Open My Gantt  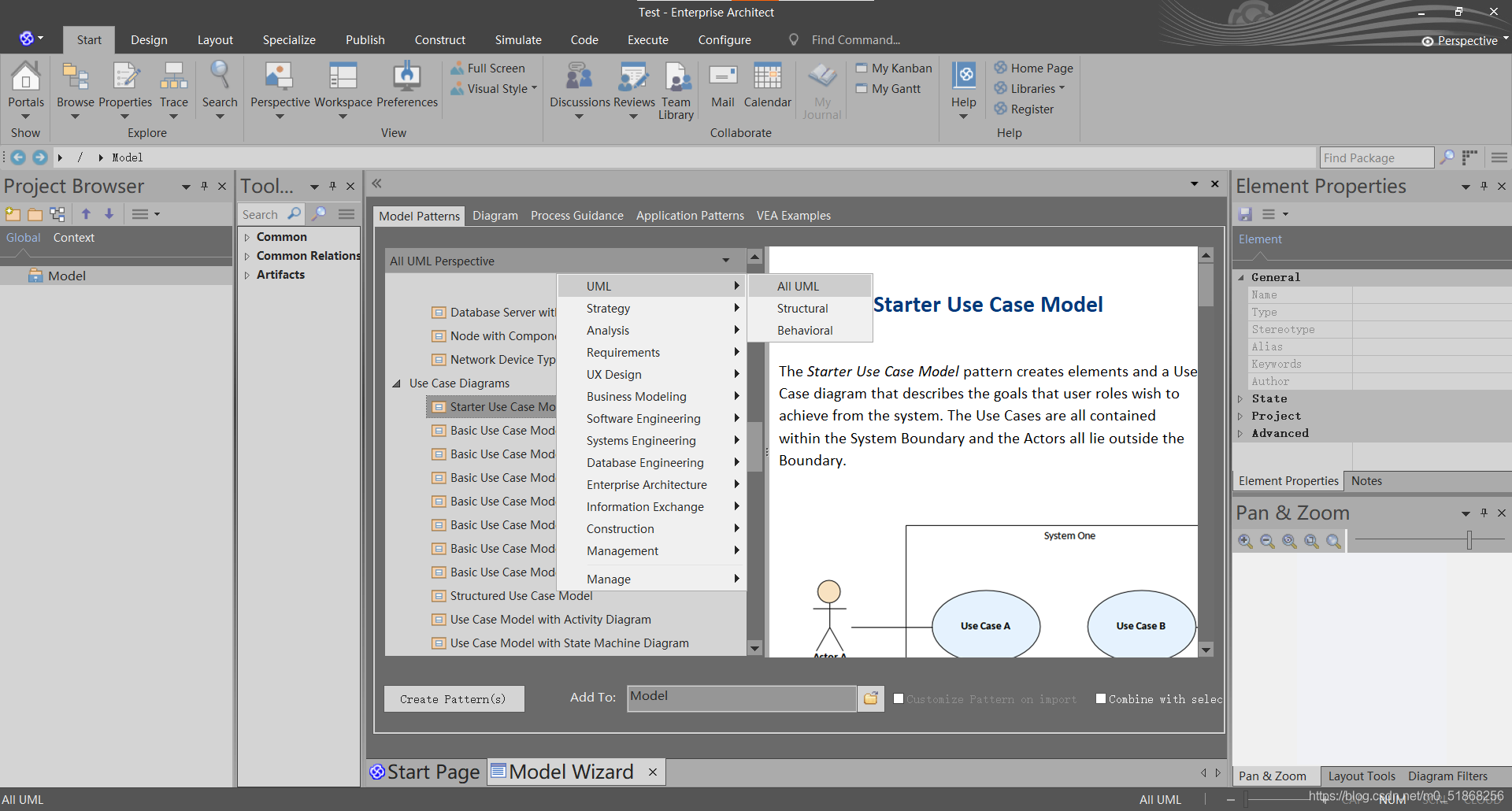coord(888,89)
